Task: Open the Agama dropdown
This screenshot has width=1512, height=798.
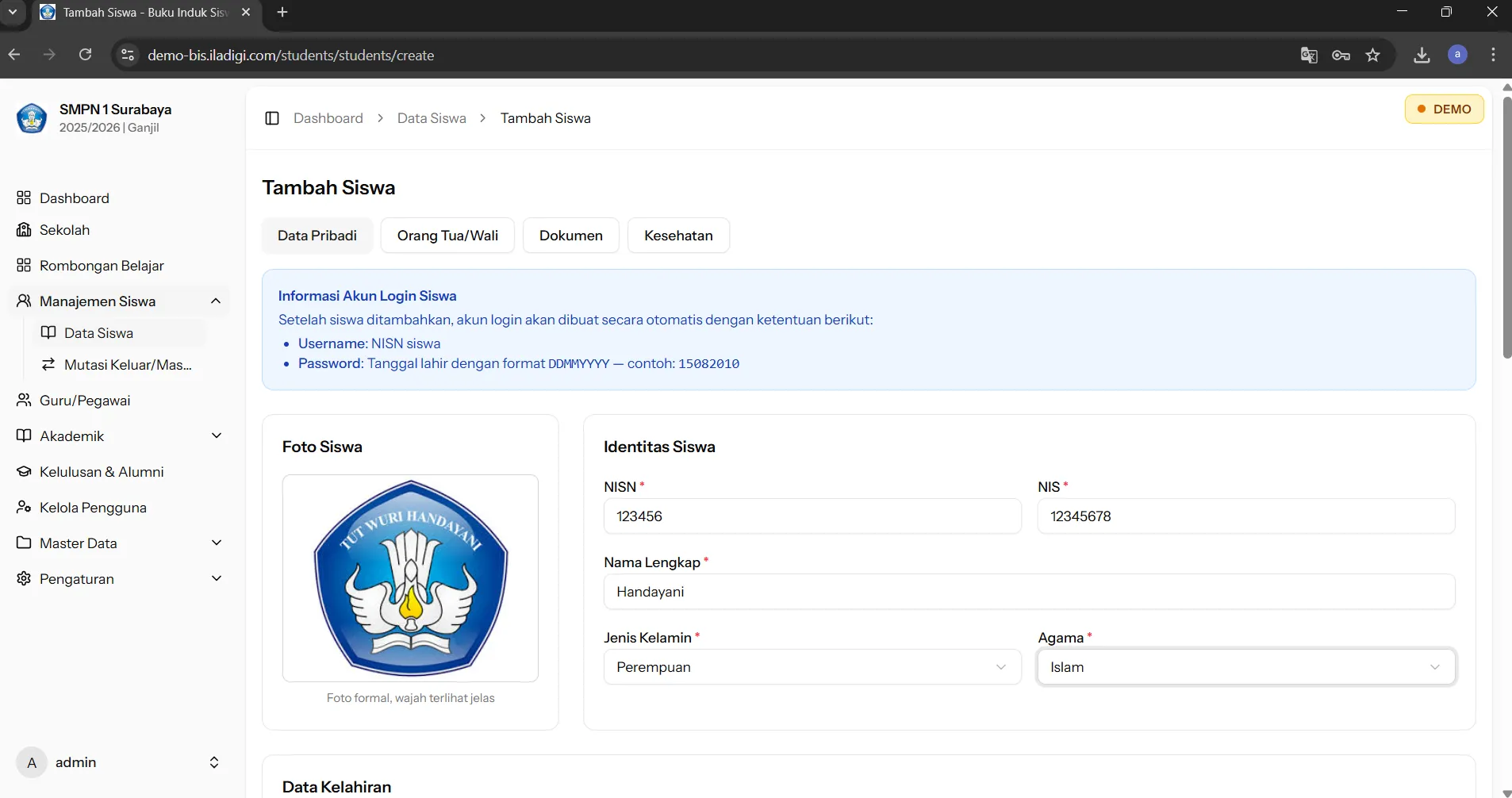Action: 1246,667
